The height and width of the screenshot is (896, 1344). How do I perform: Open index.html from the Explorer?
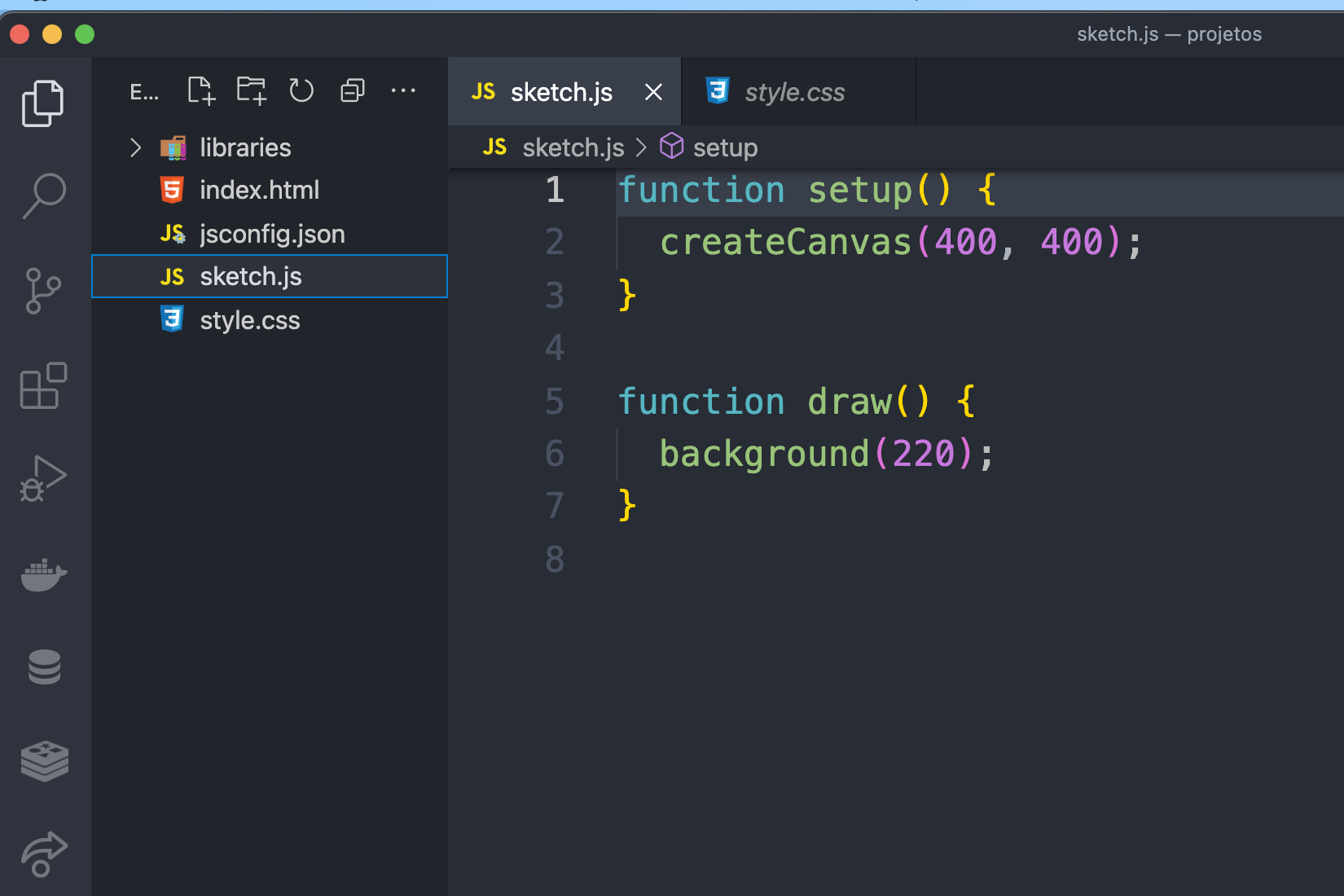click(259, 190)
